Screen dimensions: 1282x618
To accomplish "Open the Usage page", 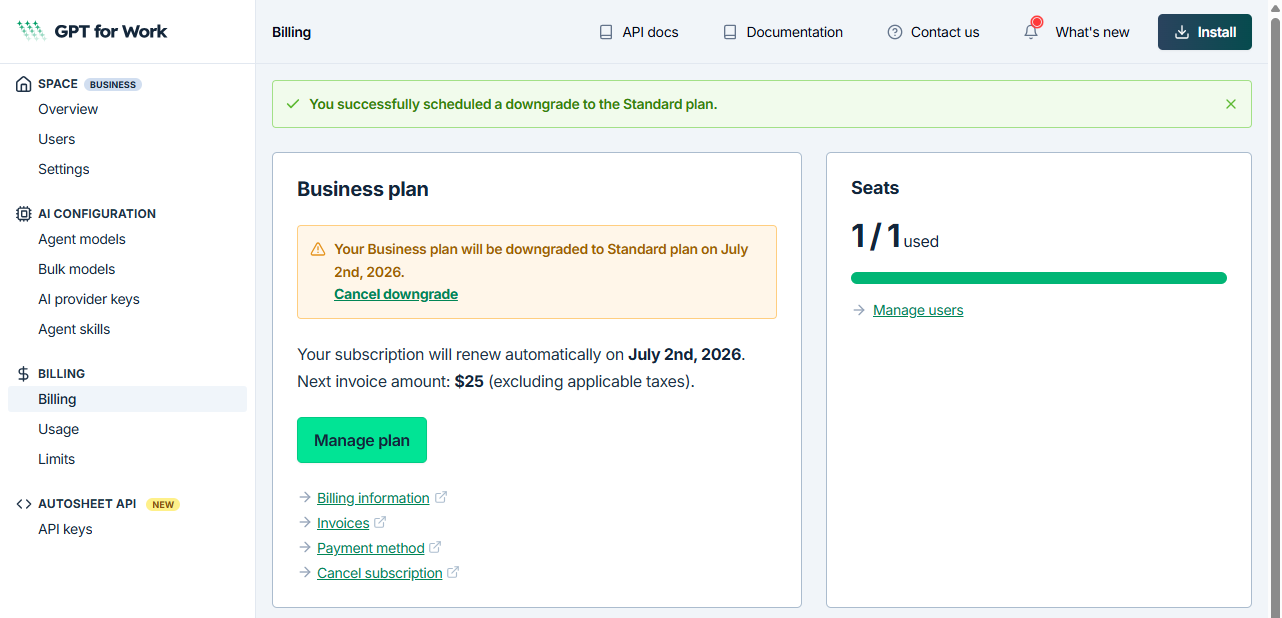I will coord(59,429).
